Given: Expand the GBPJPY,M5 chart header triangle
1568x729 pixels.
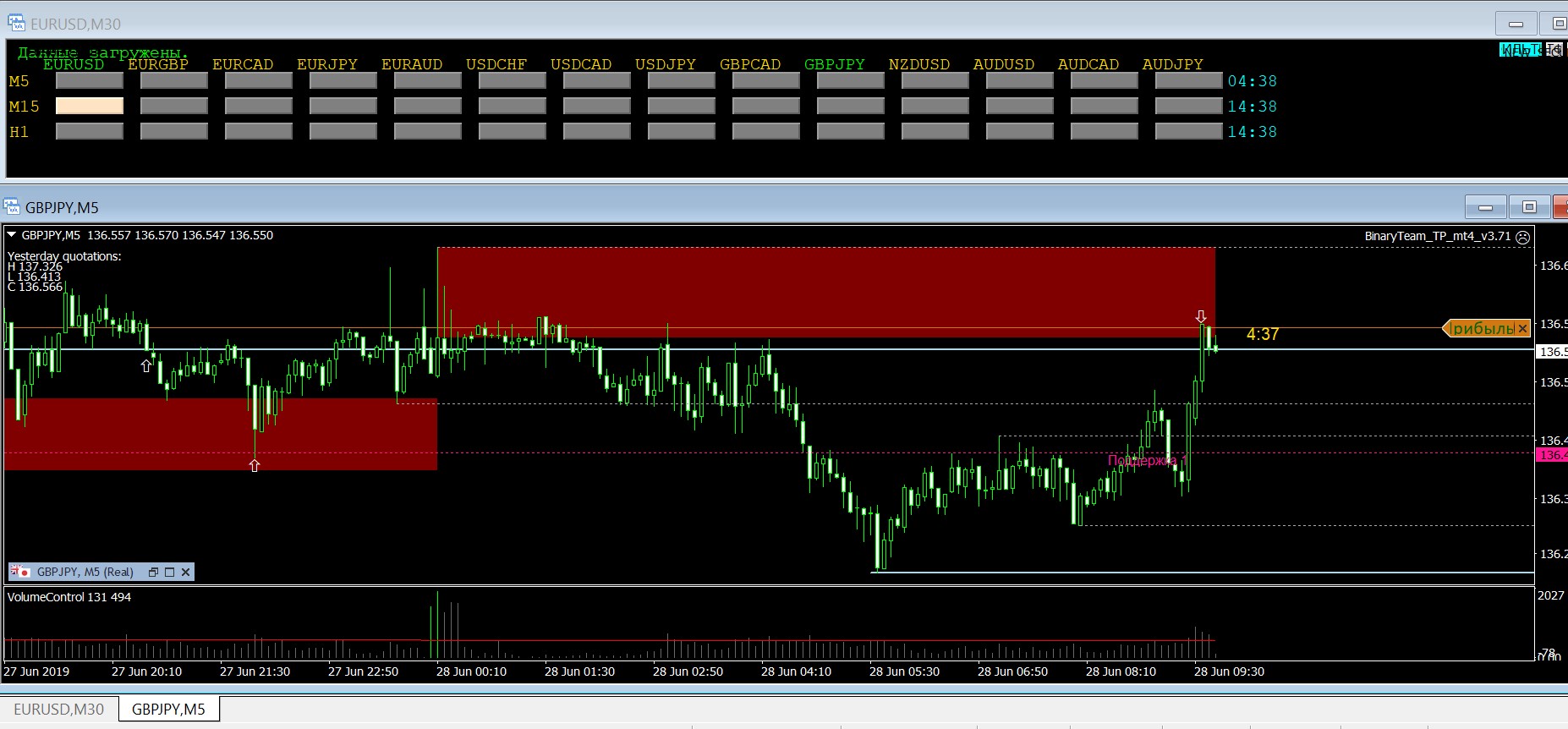Looking at the screenshot, I should click(12, 235).
